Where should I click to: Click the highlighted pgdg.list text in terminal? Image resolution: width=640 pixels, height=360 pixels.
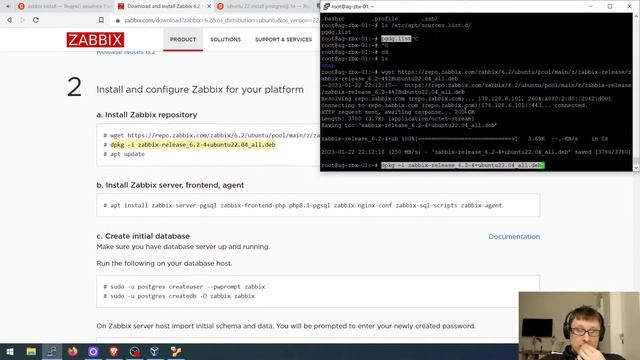(396, 39)
